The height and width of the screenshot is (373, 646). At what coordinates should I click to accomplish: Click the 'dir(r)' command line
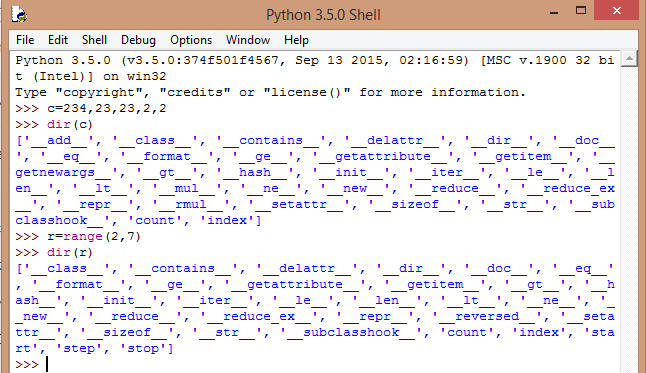pos(70,252)
